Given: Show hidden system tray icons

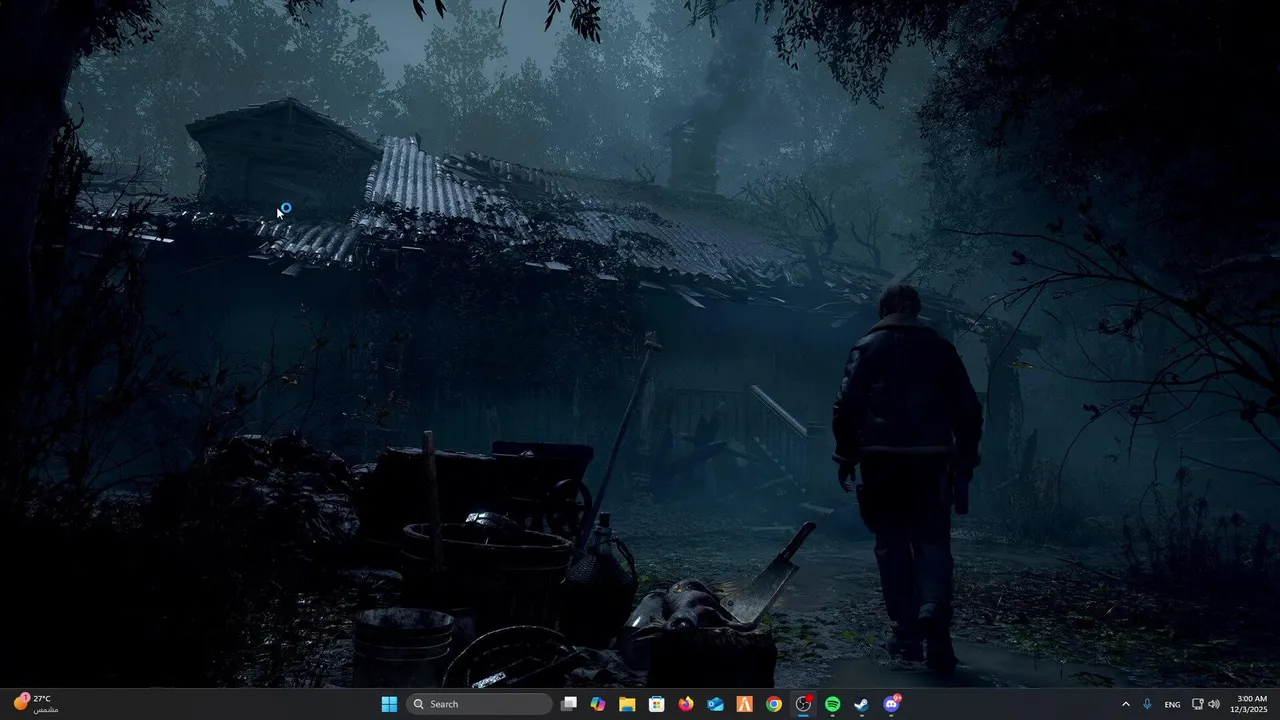Looking at the screenshot, I should tap(1126, 704).
